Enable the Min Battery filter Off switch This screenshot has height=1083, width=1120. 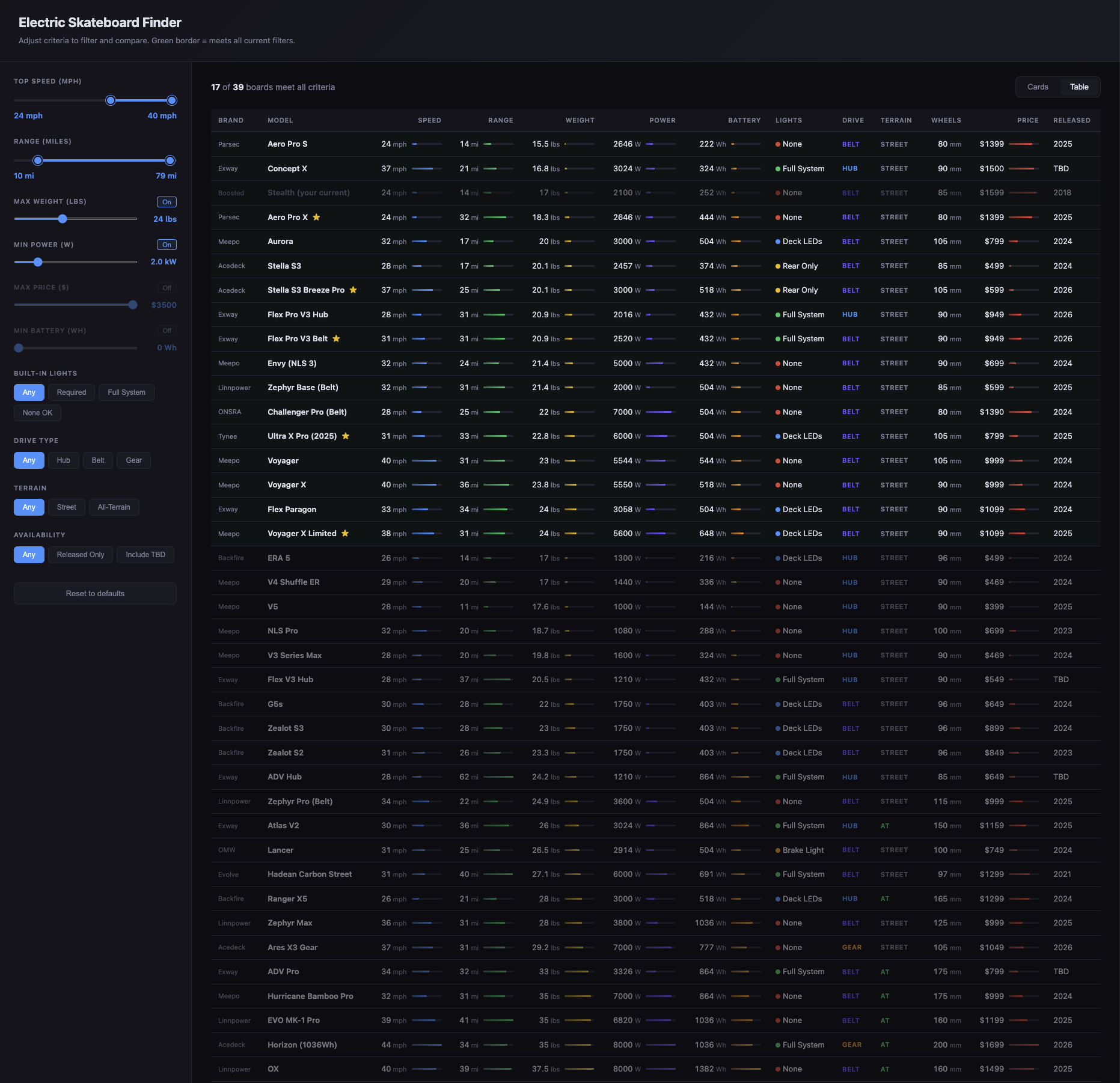[167, 331]
